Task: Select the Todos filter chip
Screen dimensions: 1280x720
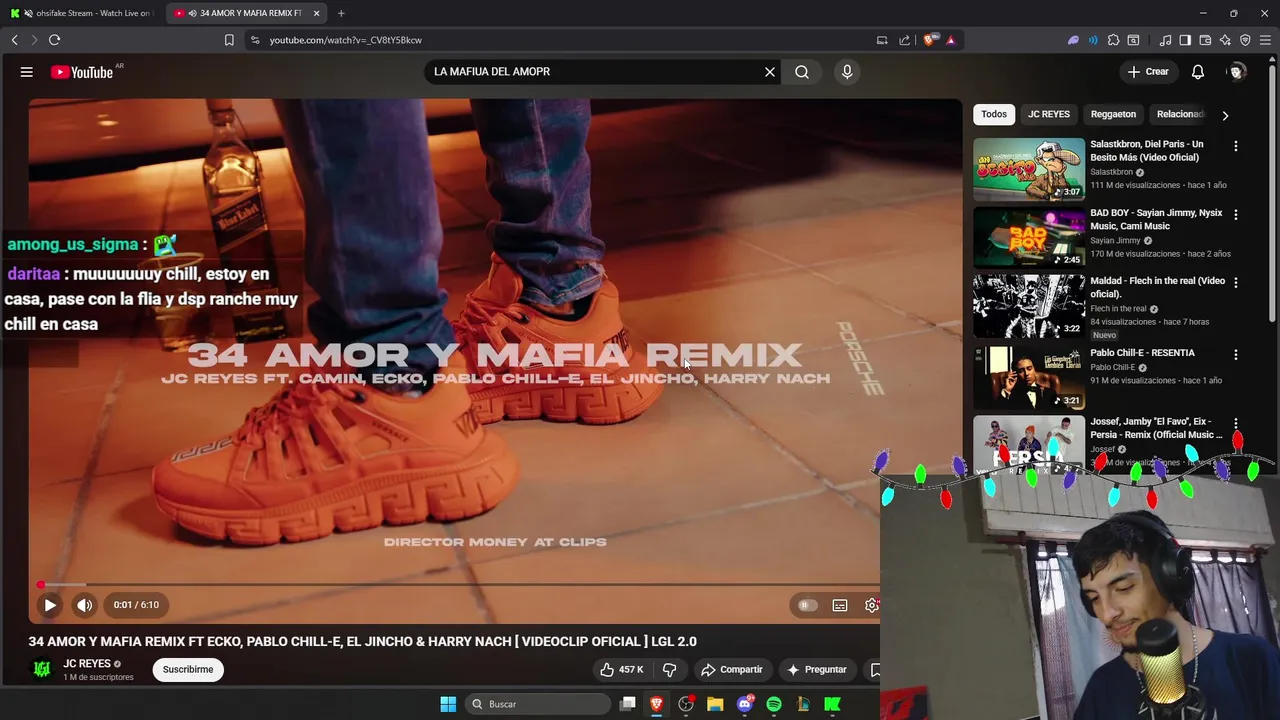Action: (x=994, y=114)
